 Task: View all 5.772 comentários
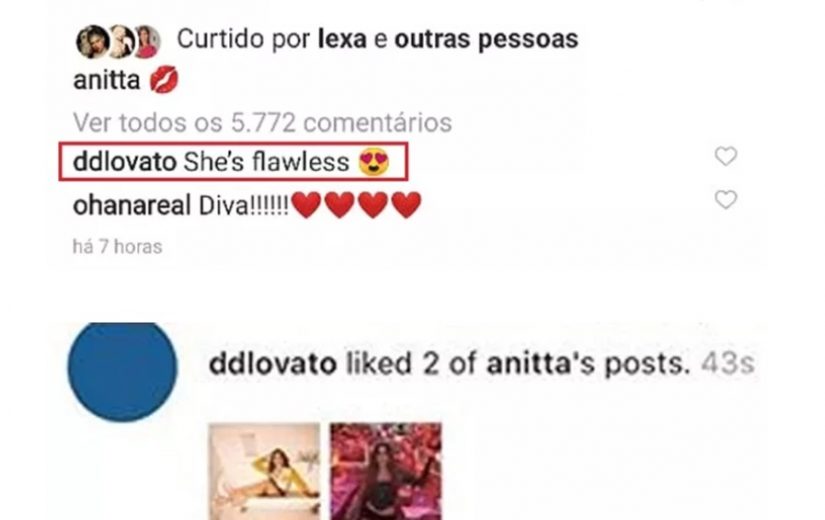pos(262,123)
